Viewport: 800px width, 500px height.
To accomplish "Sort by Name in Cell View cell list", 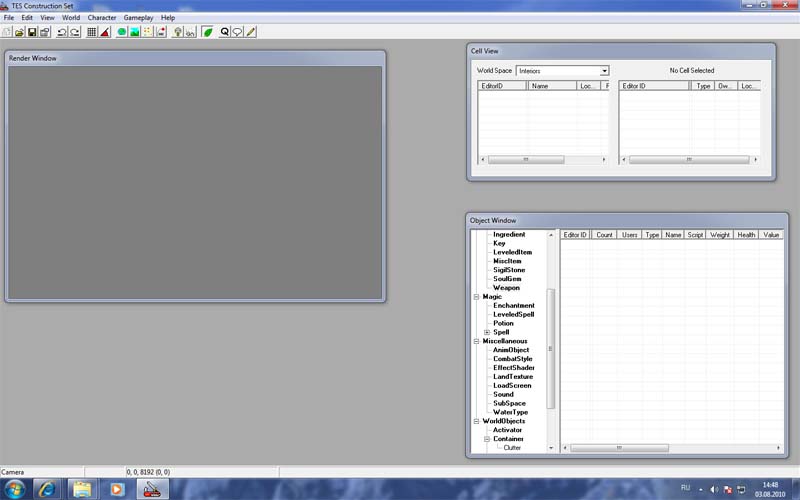I will [552, 86].
